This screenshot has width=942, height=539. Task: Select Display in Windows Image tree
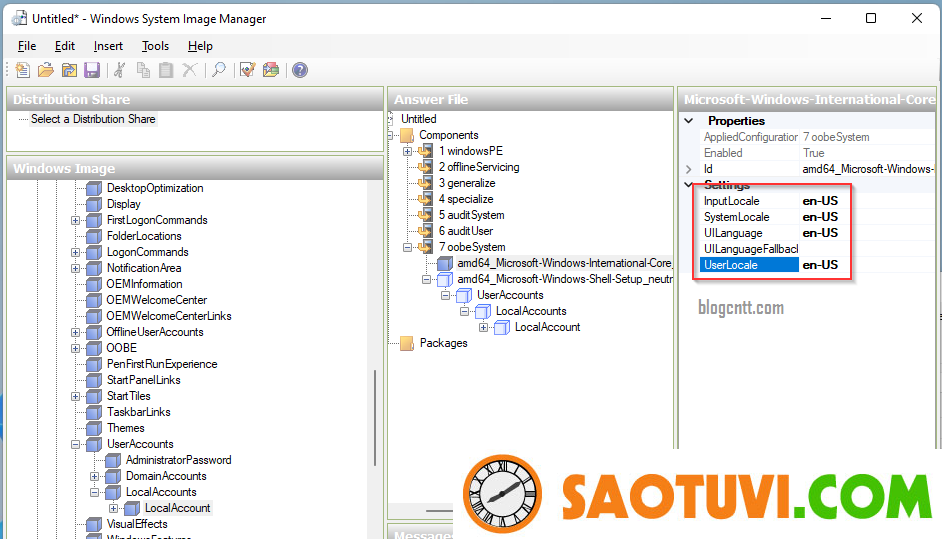pos(124,204)
